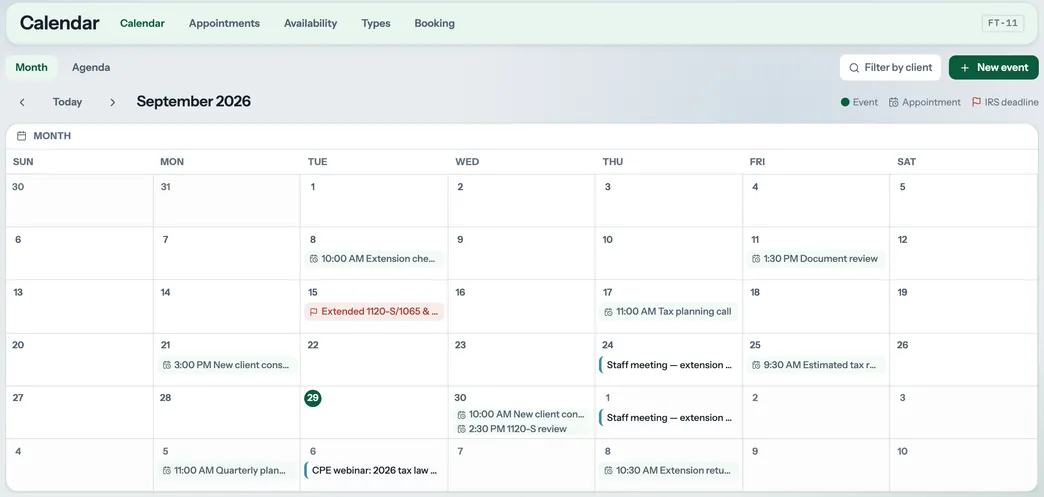Click the Filter by client field
Image resolution: width=1044 pixels, height=497 pixels.
[x=890, y=67]
